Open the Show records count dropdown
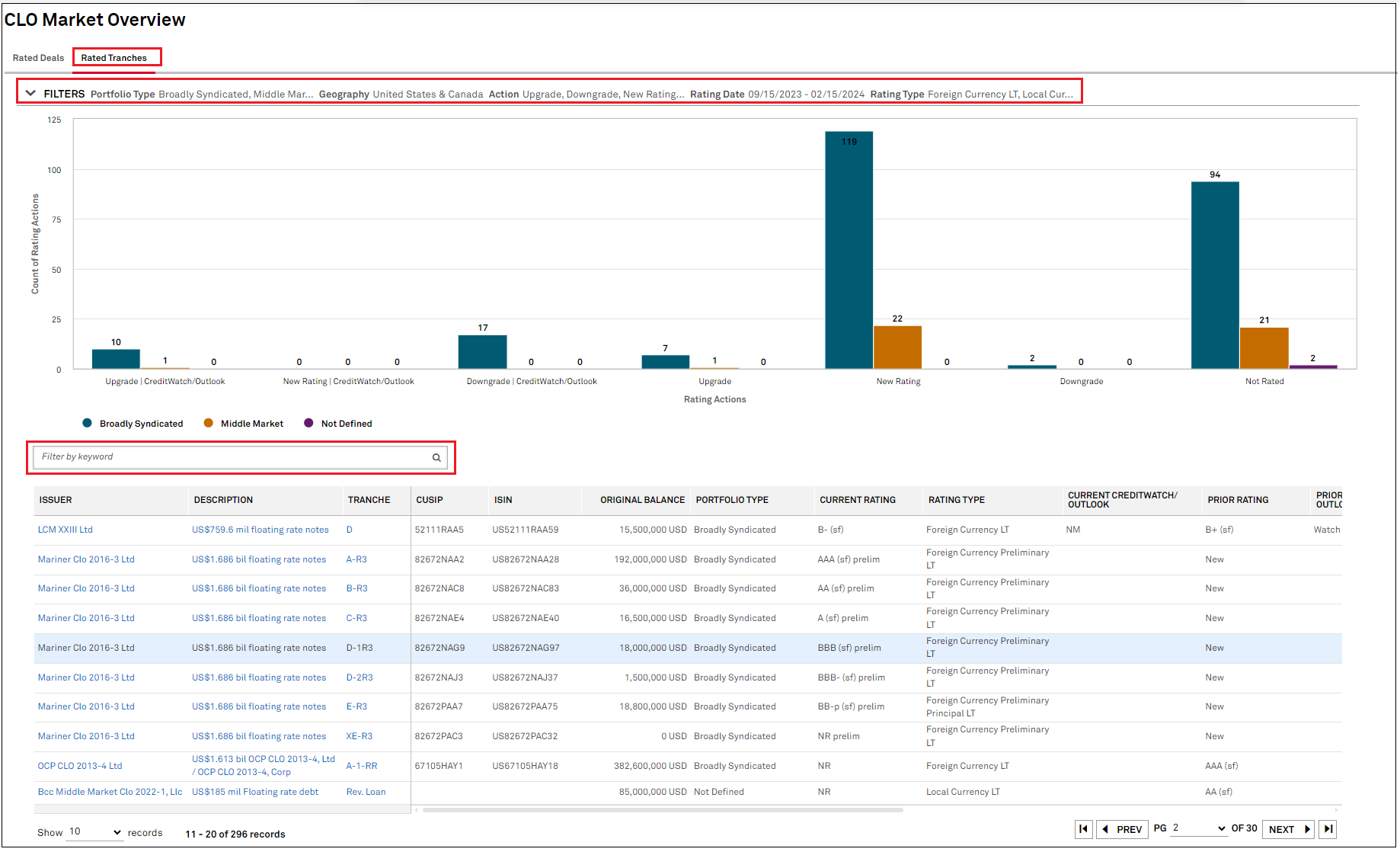 94,832
